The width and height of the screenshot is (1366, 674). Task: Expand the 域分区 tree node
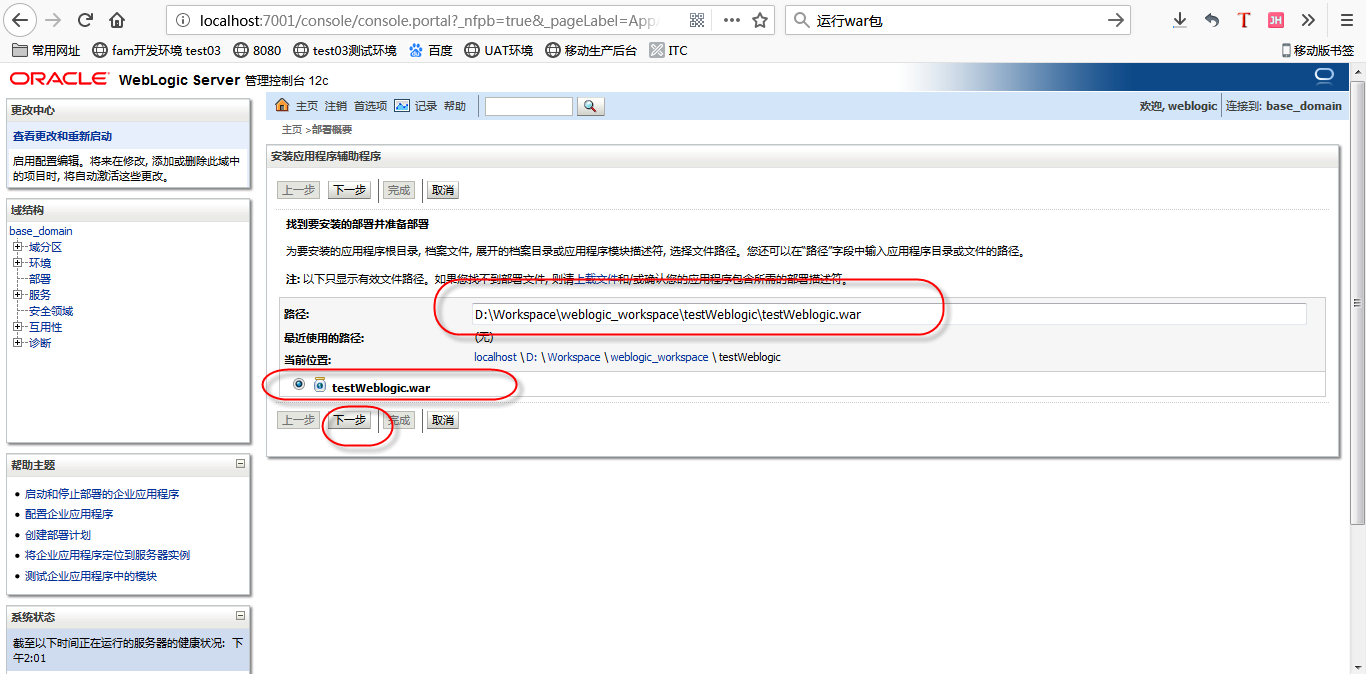point(17,247)
